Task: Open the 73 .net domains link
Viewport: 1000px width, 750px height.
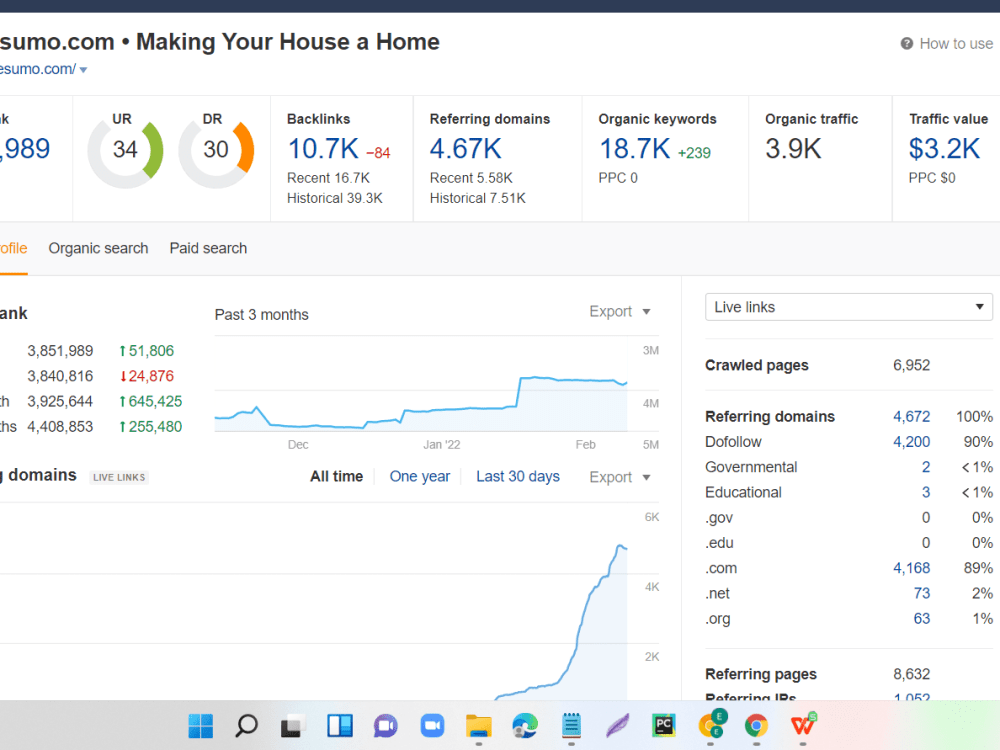Action: coord(922,594)
